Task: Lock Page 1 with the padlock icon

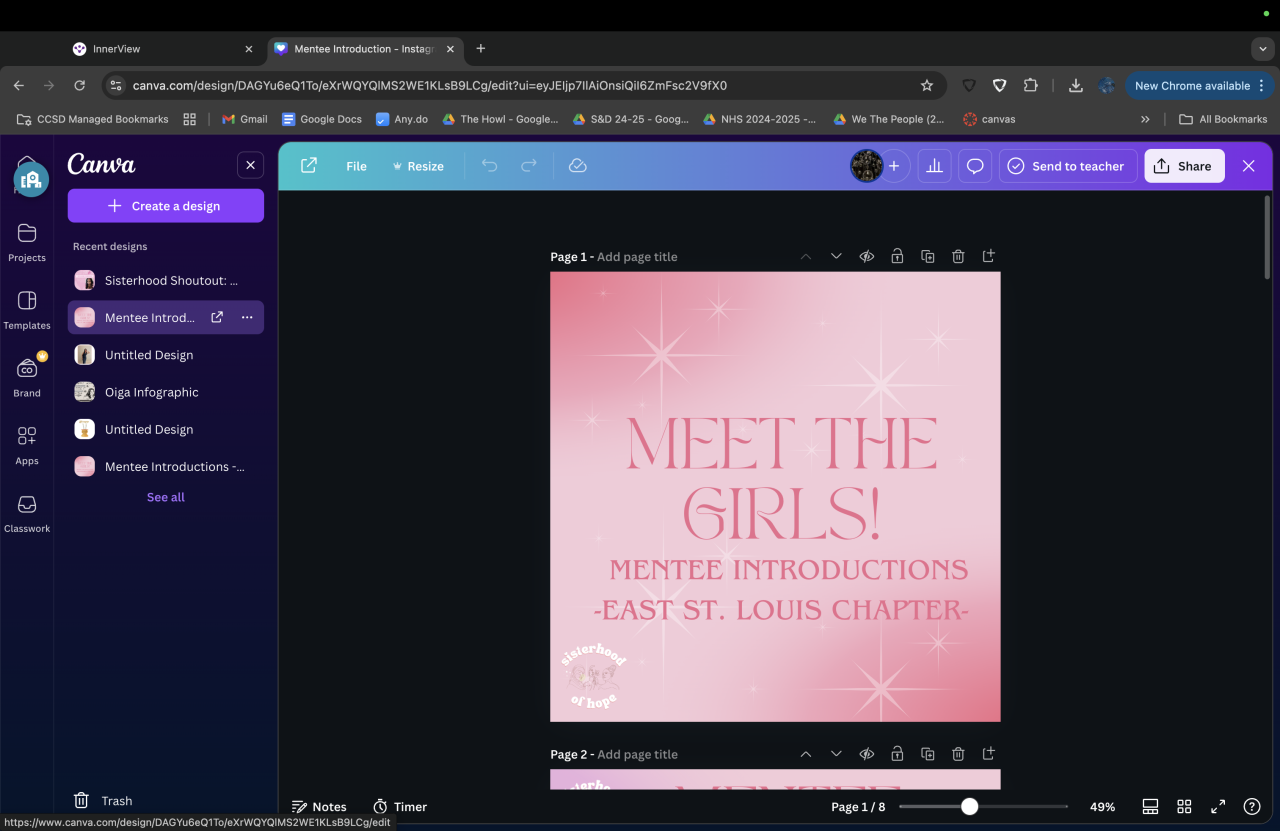Action: (x=897, y=257)
